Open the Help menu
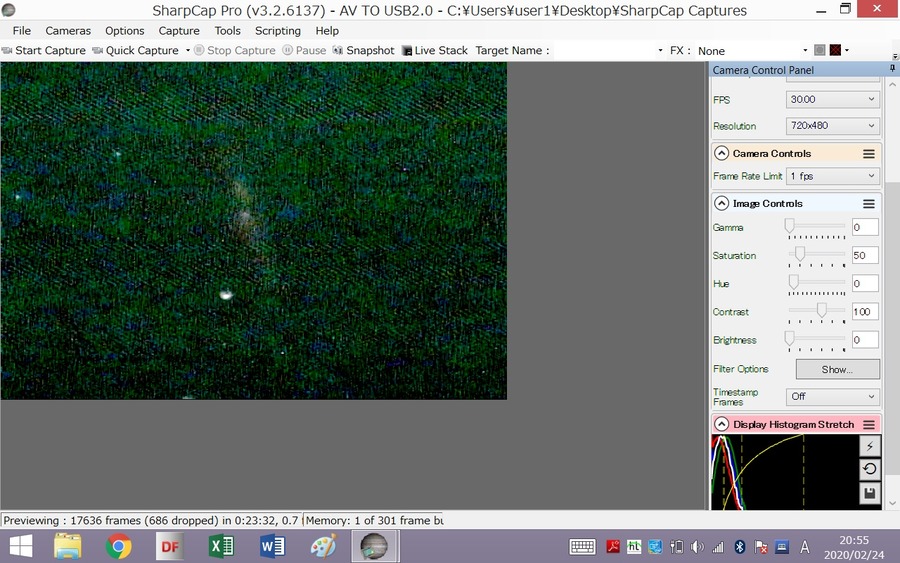 pos(327,31)
